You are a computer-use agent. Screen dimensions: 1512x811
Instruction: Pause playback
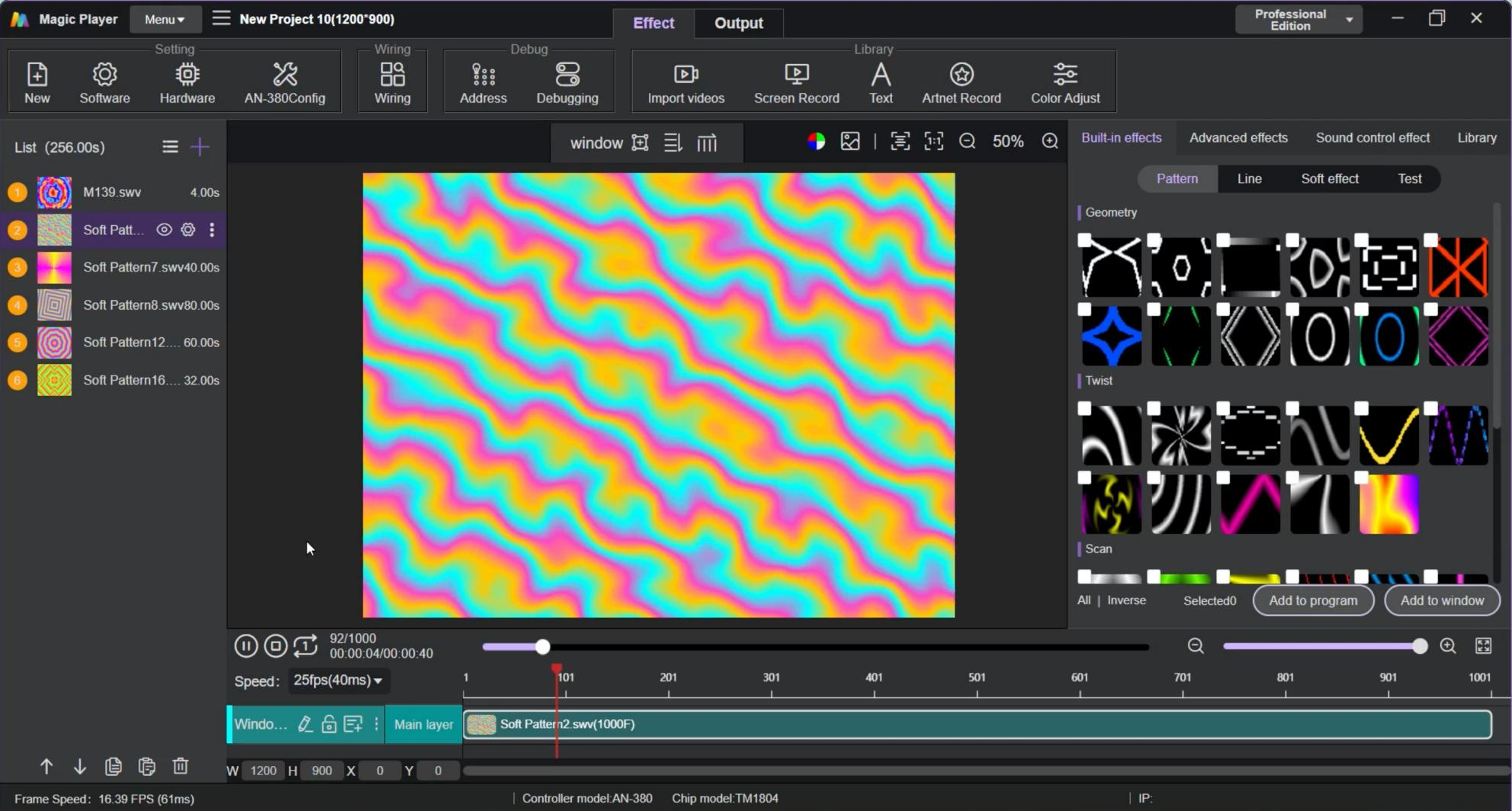[246, 646]
